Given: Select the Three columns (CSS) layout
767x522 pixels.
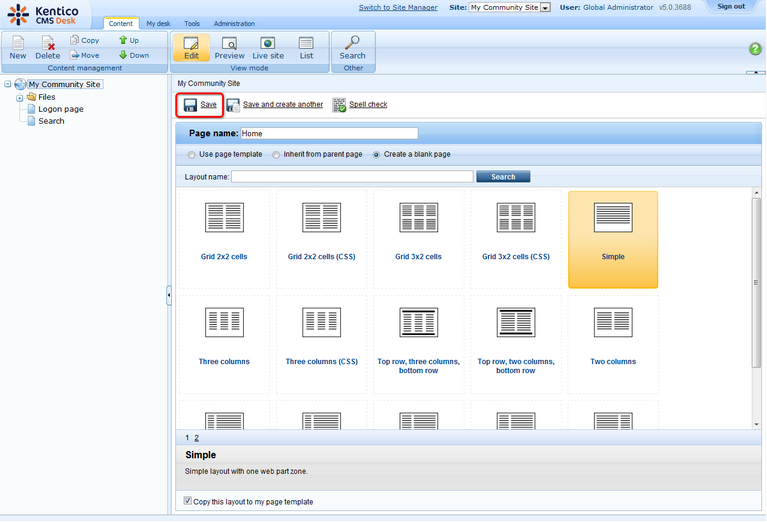Looking at the screenshot, I should (x=321, y=344).
